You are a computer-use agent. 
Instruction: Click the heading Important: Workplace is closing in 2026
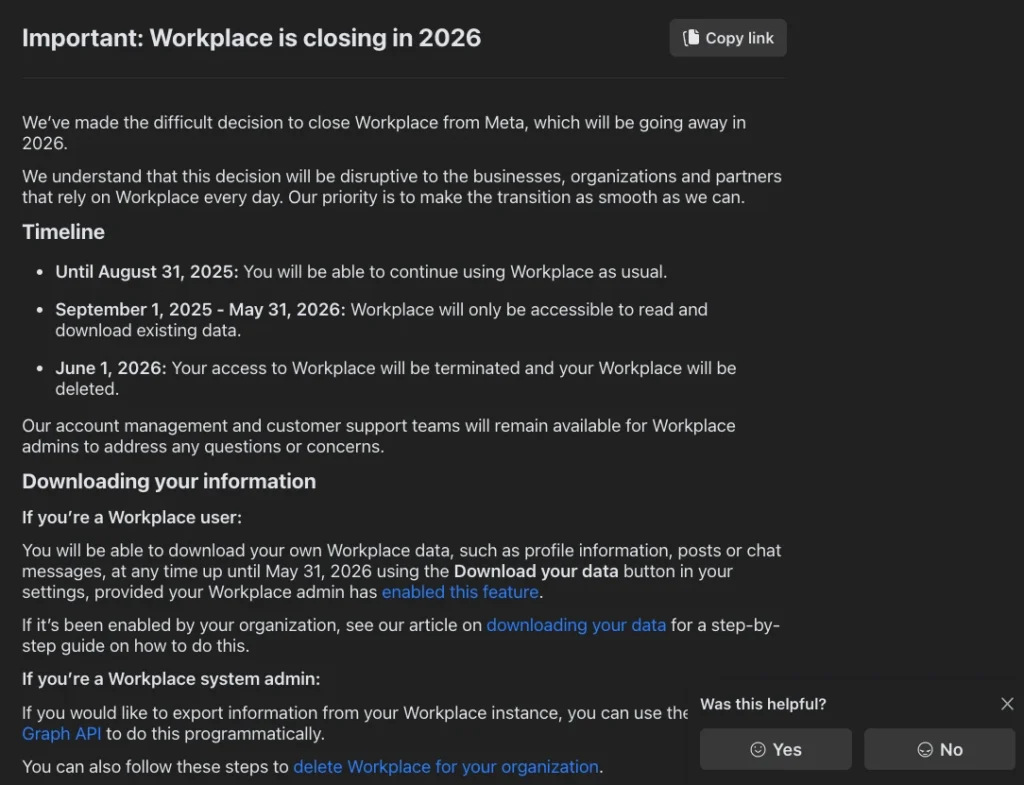(251, 38)
